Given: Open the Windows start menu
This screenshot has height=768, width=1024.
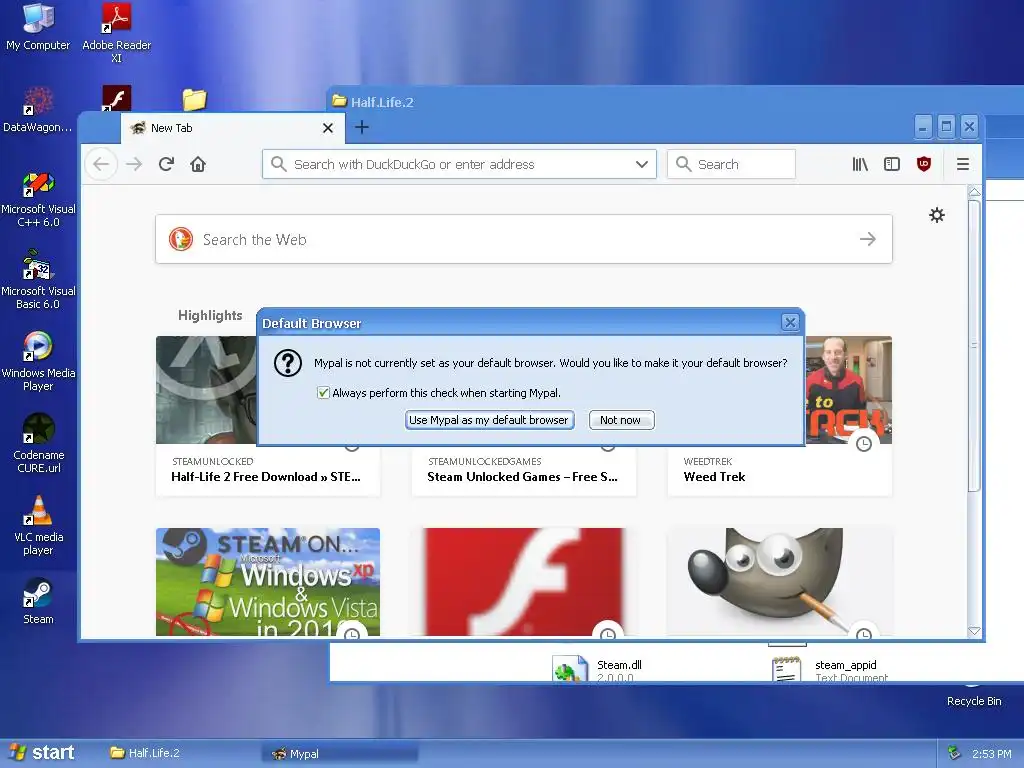Looking at the screenshot, I should 40,753.
